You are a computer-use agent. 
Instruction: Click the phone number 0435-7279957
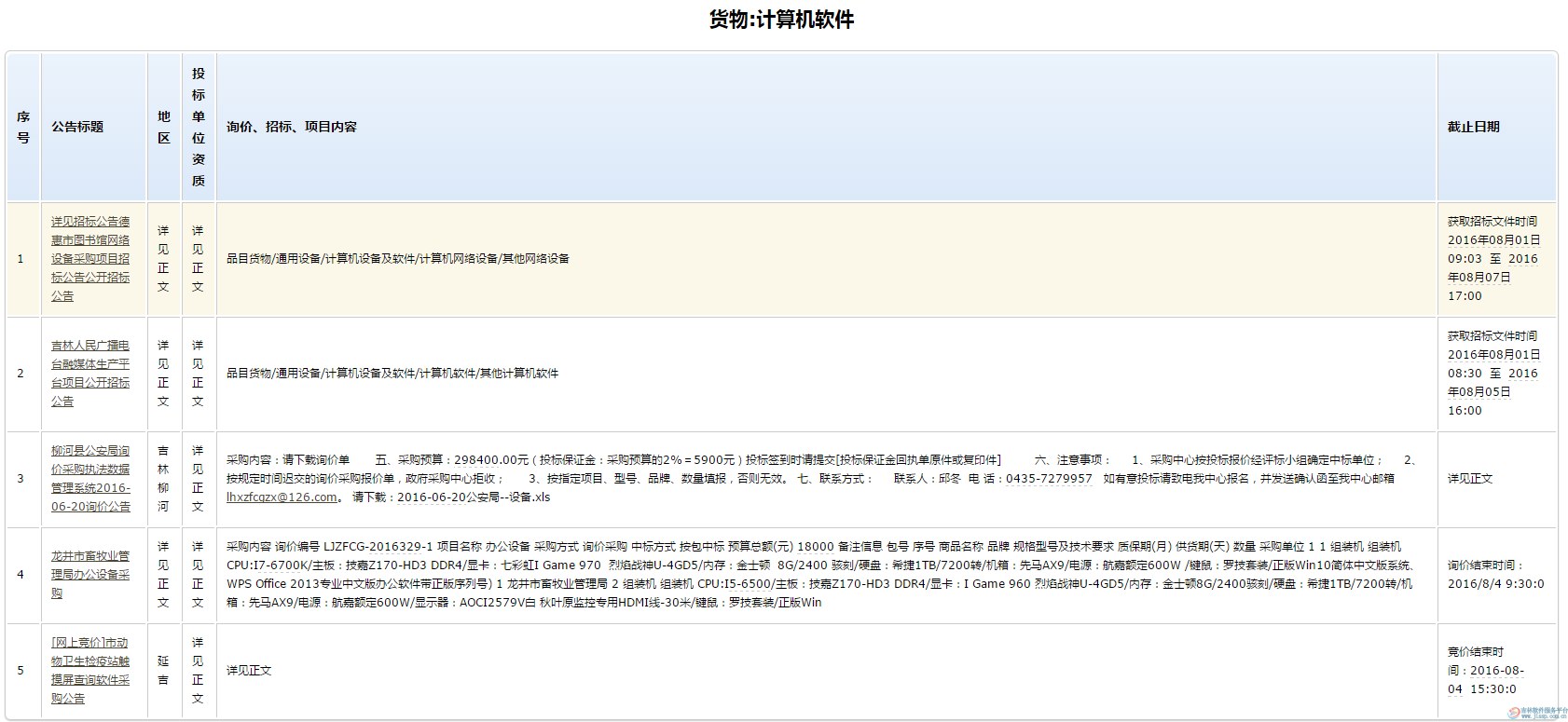(1049, 479)
